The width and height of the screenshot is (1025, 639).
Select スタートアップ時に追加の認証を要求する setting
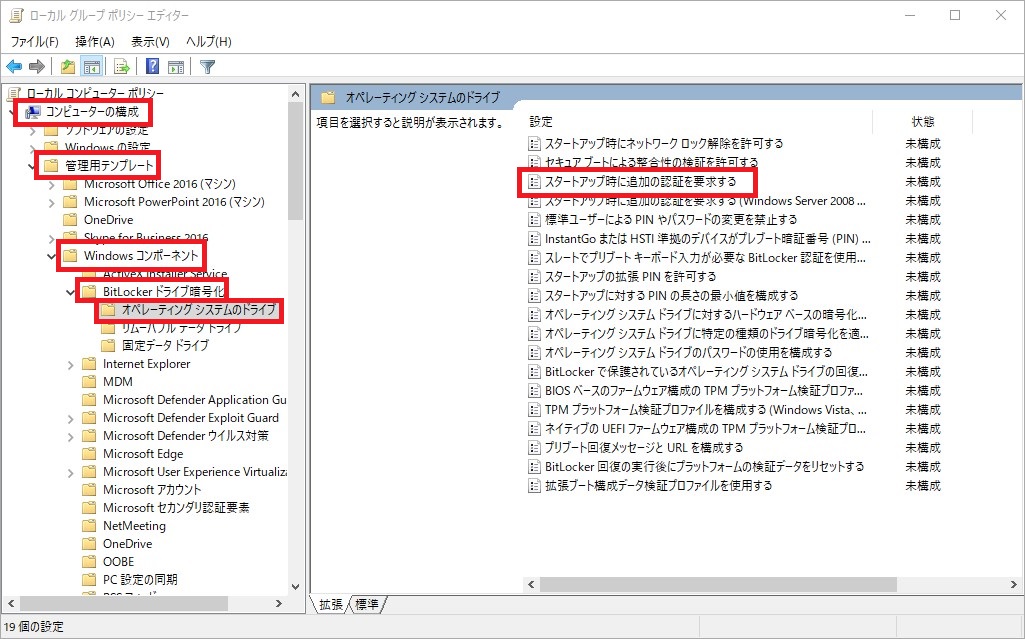[641, 182]
